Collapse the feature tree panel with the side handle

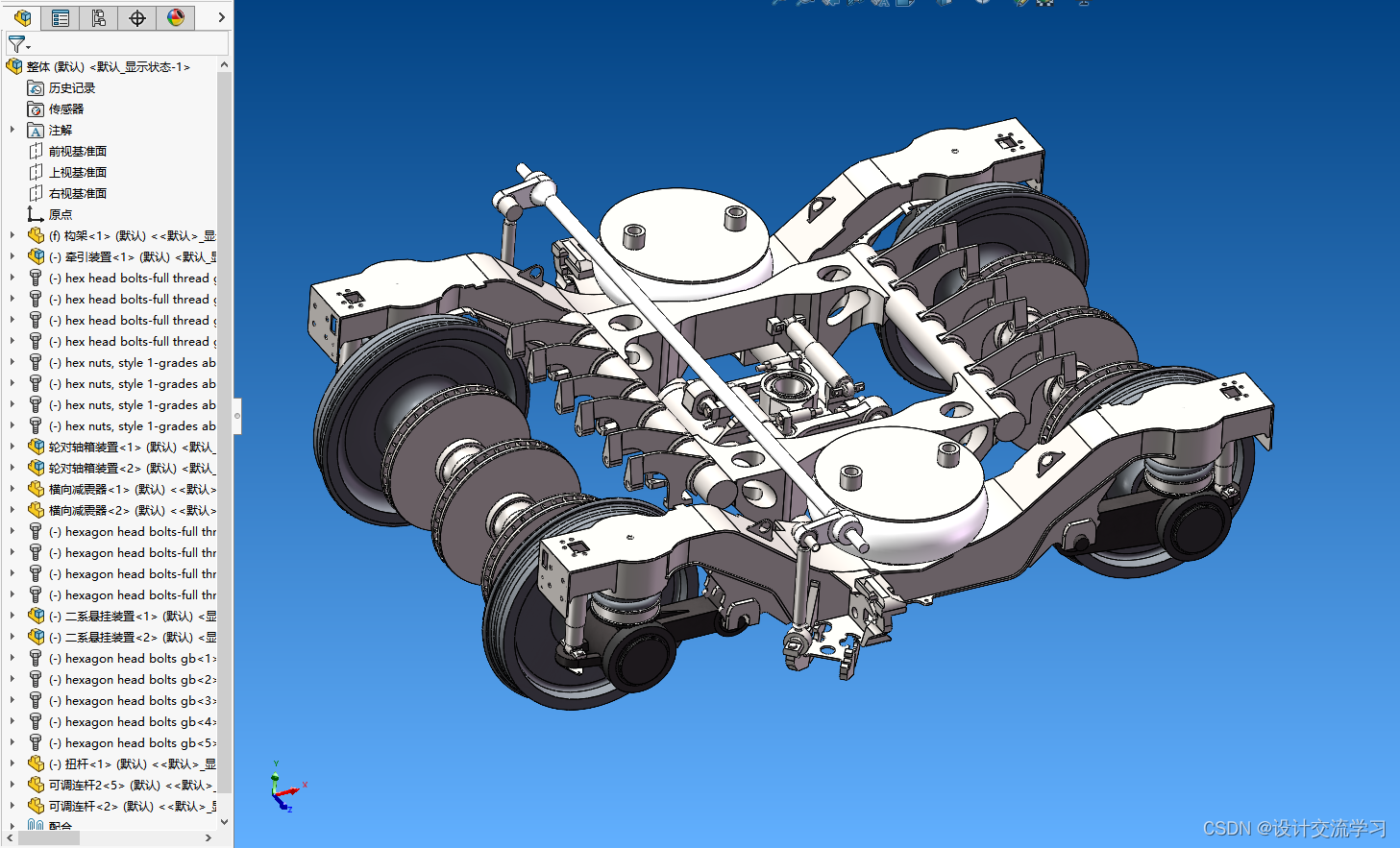coord(236,416)
